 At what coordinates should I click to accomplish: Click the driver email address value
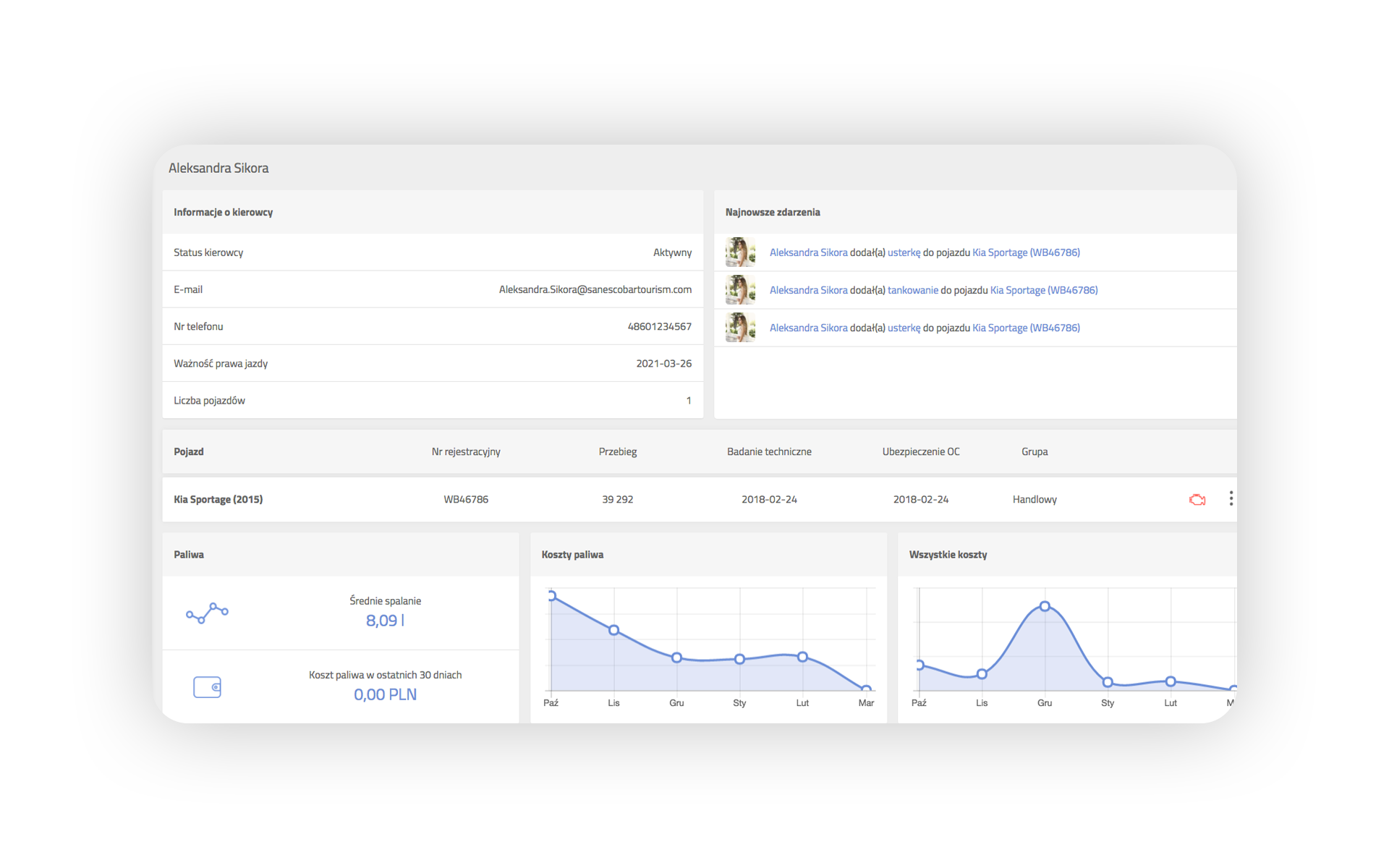(x=595, y=289)
